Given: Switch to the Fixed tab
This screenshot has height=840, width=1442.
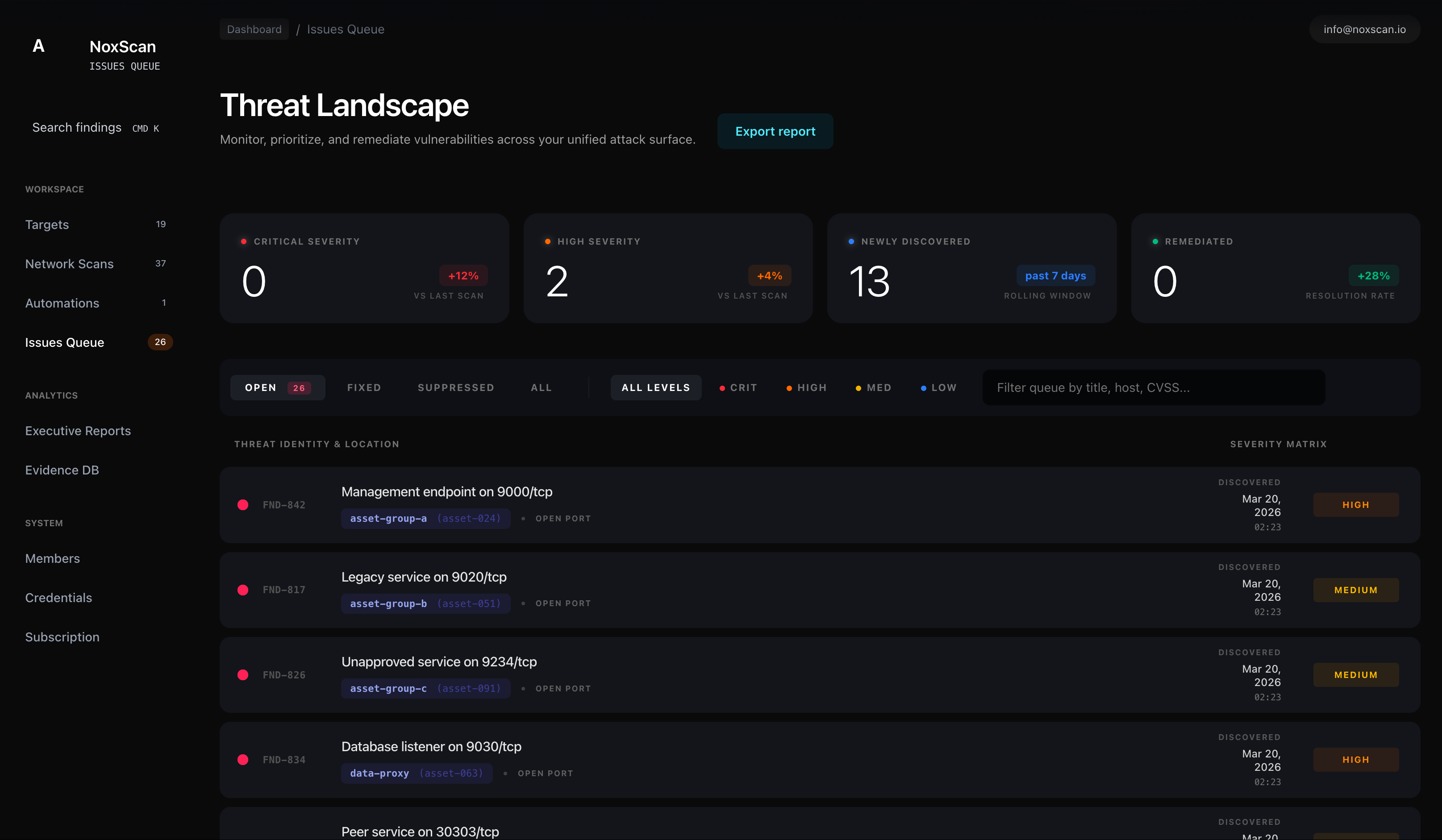Looking at the screenshot, I should point(364,387).
